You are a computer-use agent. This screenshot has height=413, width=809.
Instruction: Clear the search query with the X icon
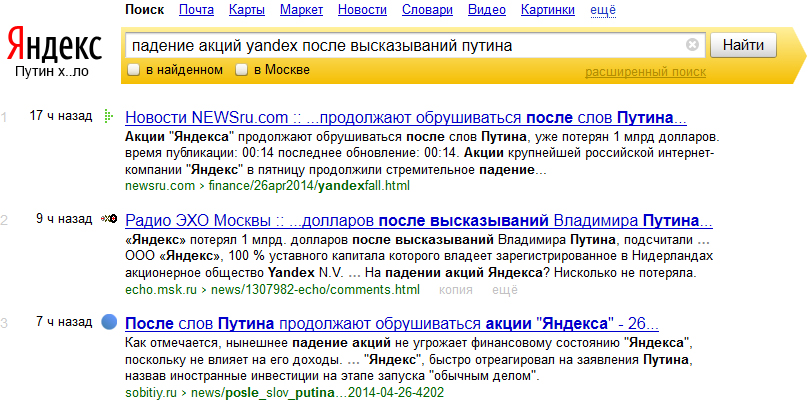[692, 45]
